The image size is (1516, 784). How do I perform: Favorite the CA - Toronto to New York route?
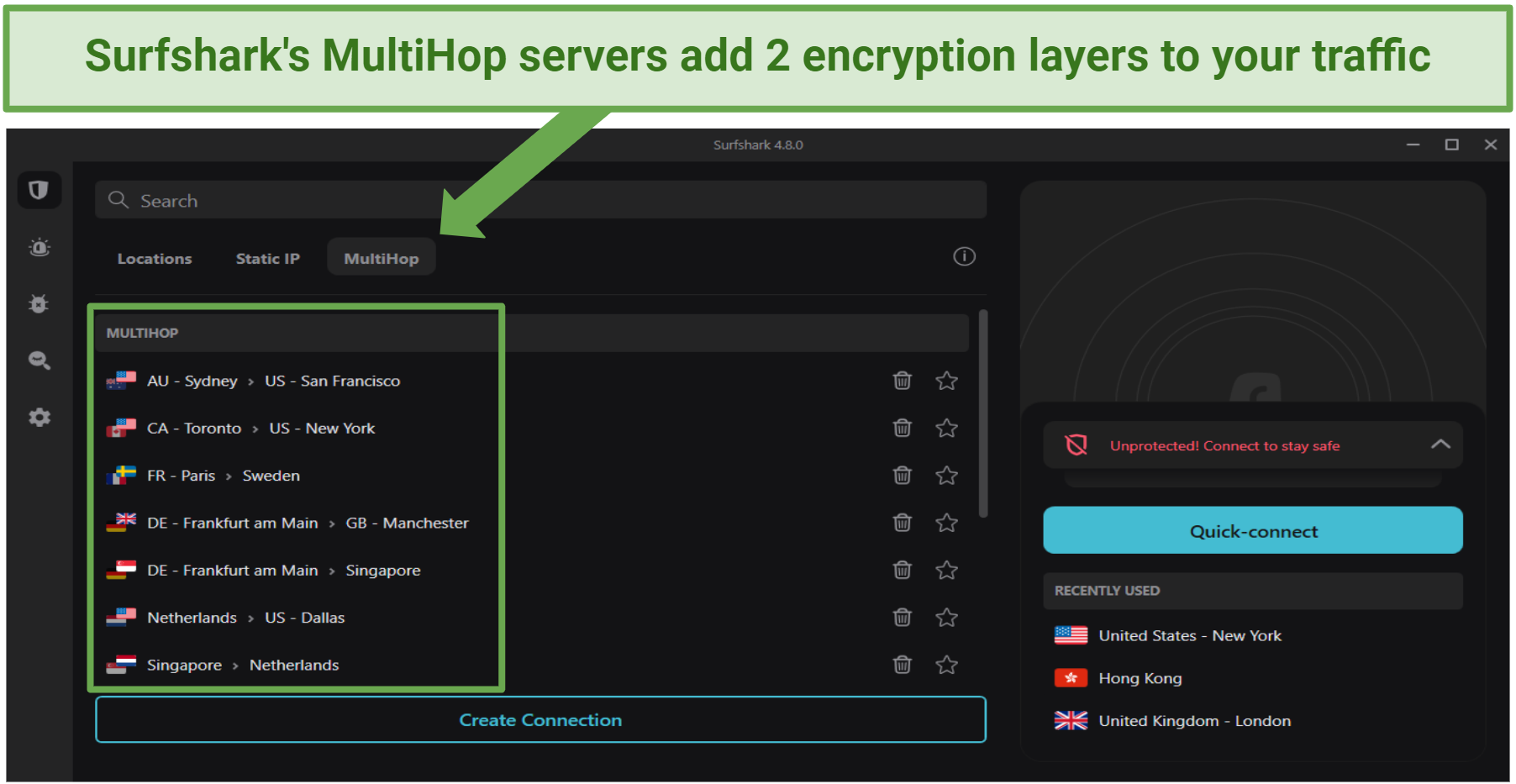point(947,428)
